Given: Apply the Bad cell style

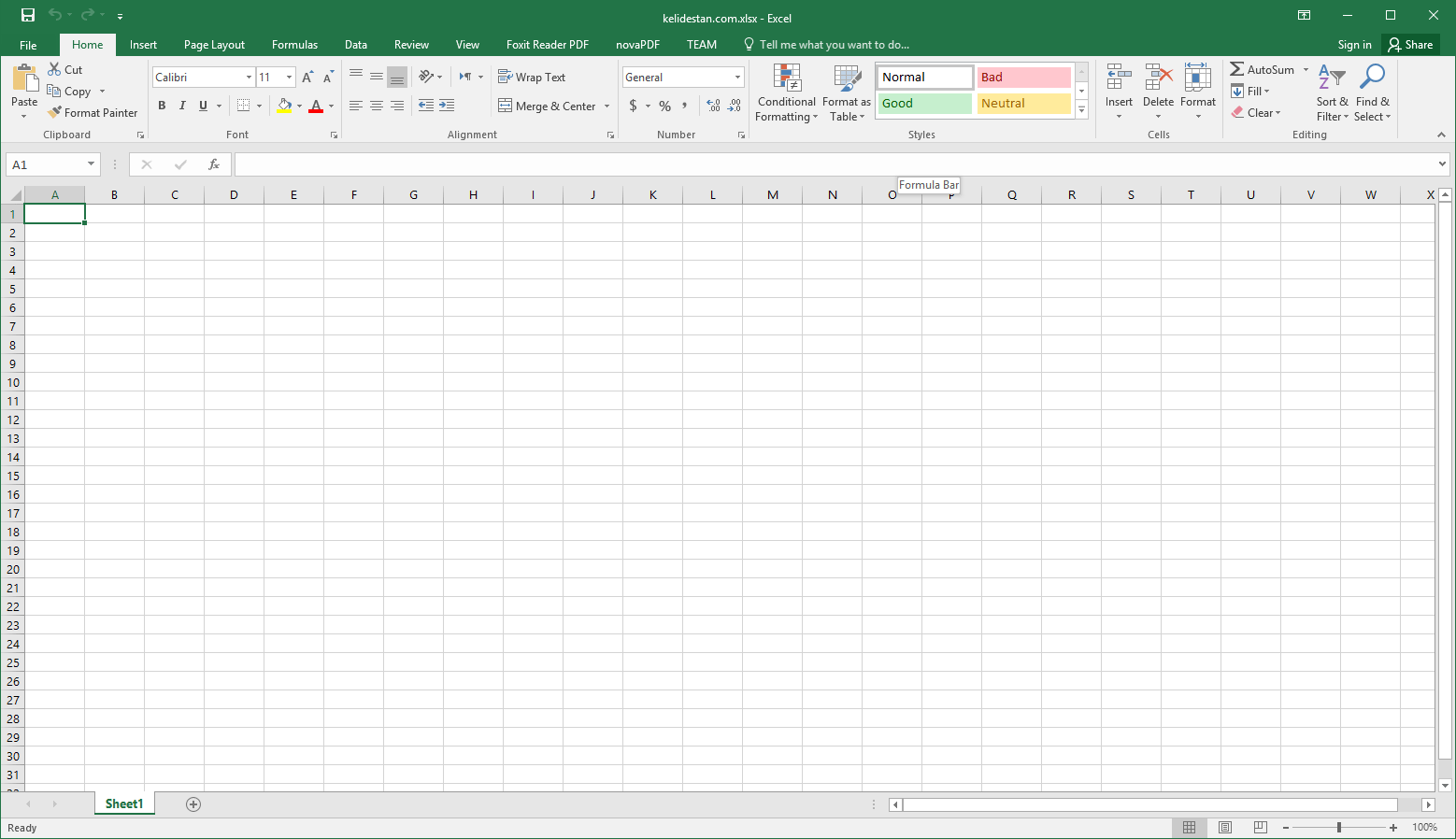Looking at the screenshot, I should (x=1024, y=78).
